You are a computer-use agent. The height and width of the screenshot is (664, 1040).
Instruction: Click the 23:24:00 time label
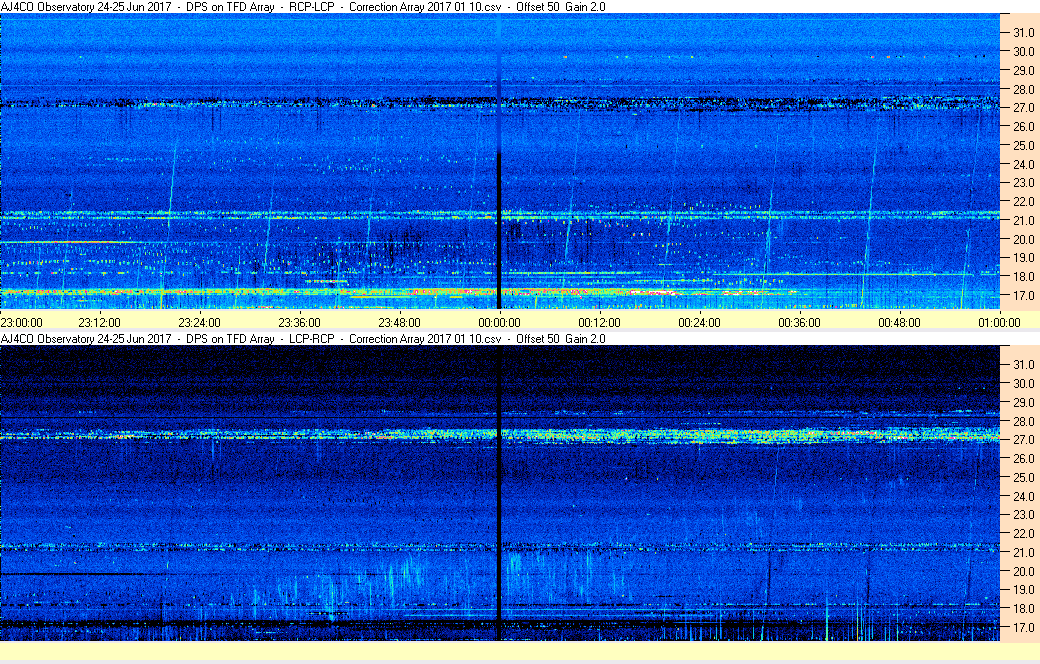tap(200, 322)
